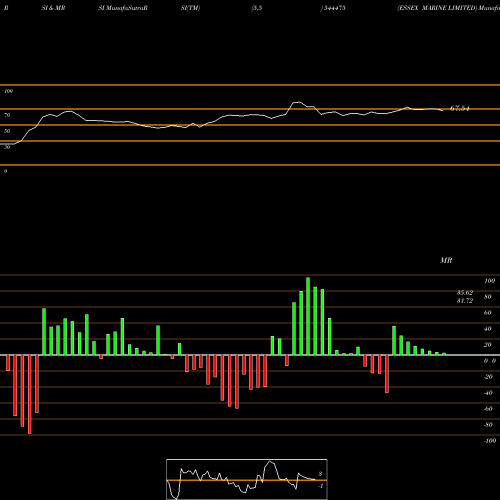
Task: Click the tallest green MR histogram bar
Action: tap(308, 316)
